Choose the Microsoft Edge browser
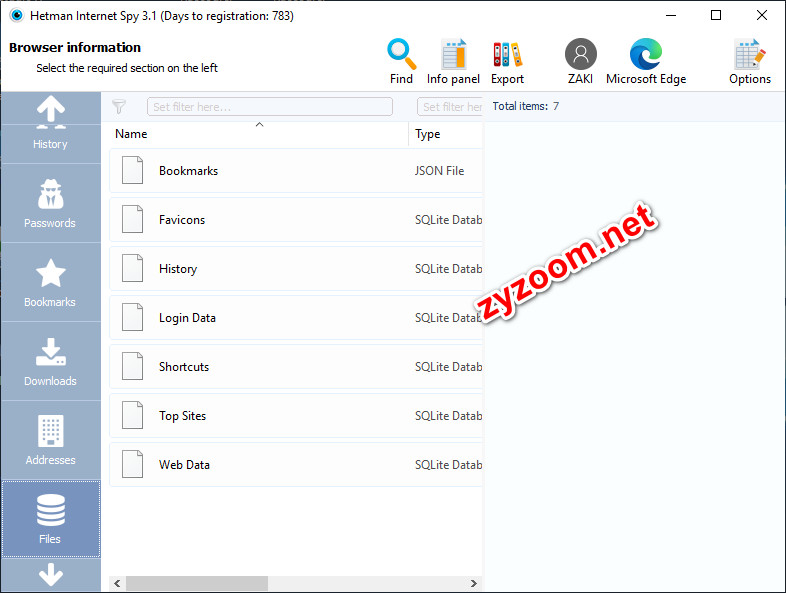 [646, 61]
